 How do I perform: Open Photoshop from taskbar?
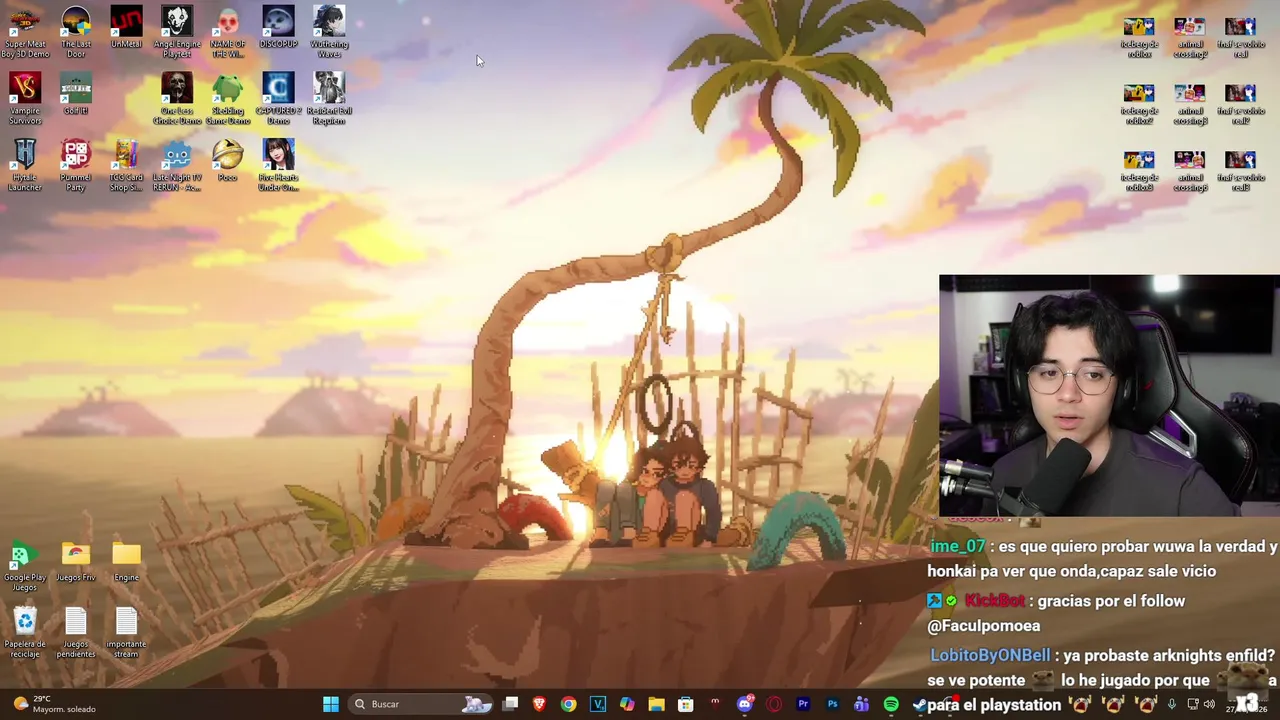(x=832, y=704)
